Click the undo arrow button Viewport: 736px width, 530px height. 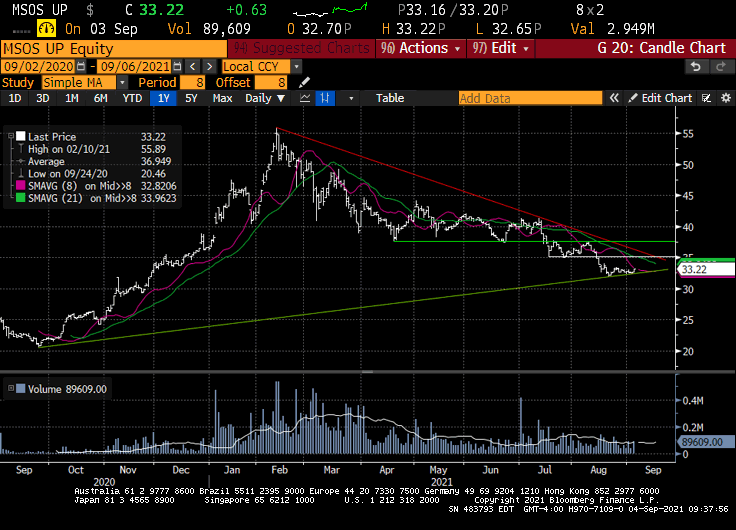(696, 67)
